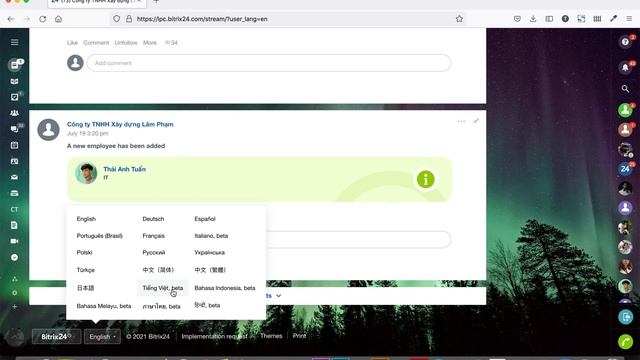The width and height of the screenshot is (640, 360).
Task: Open the blue 24 chat icon
Action: pyautogui.click(x=625, y=169)
